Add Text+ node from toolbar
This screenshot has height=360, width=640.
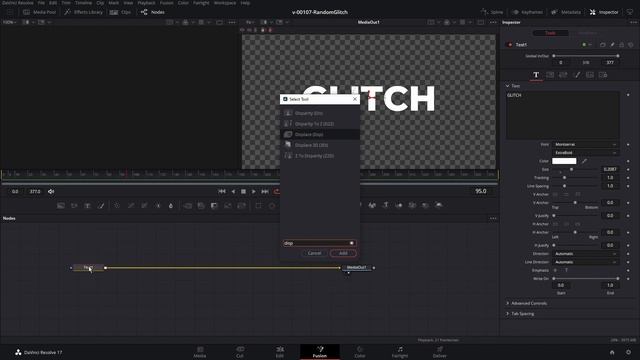pyautogui.click(x=87, y=206)
